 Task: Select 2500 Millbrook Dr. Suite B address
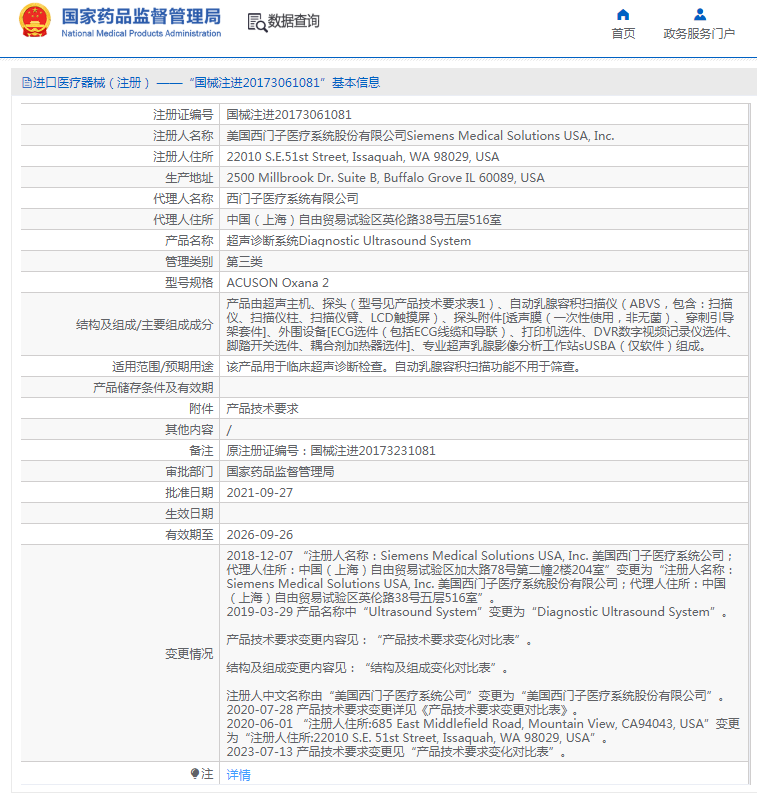click(385, 177)
